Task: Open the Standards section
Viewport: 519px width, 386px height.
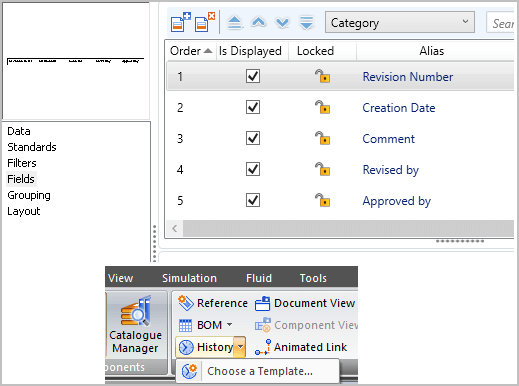Action: [32, 147]
